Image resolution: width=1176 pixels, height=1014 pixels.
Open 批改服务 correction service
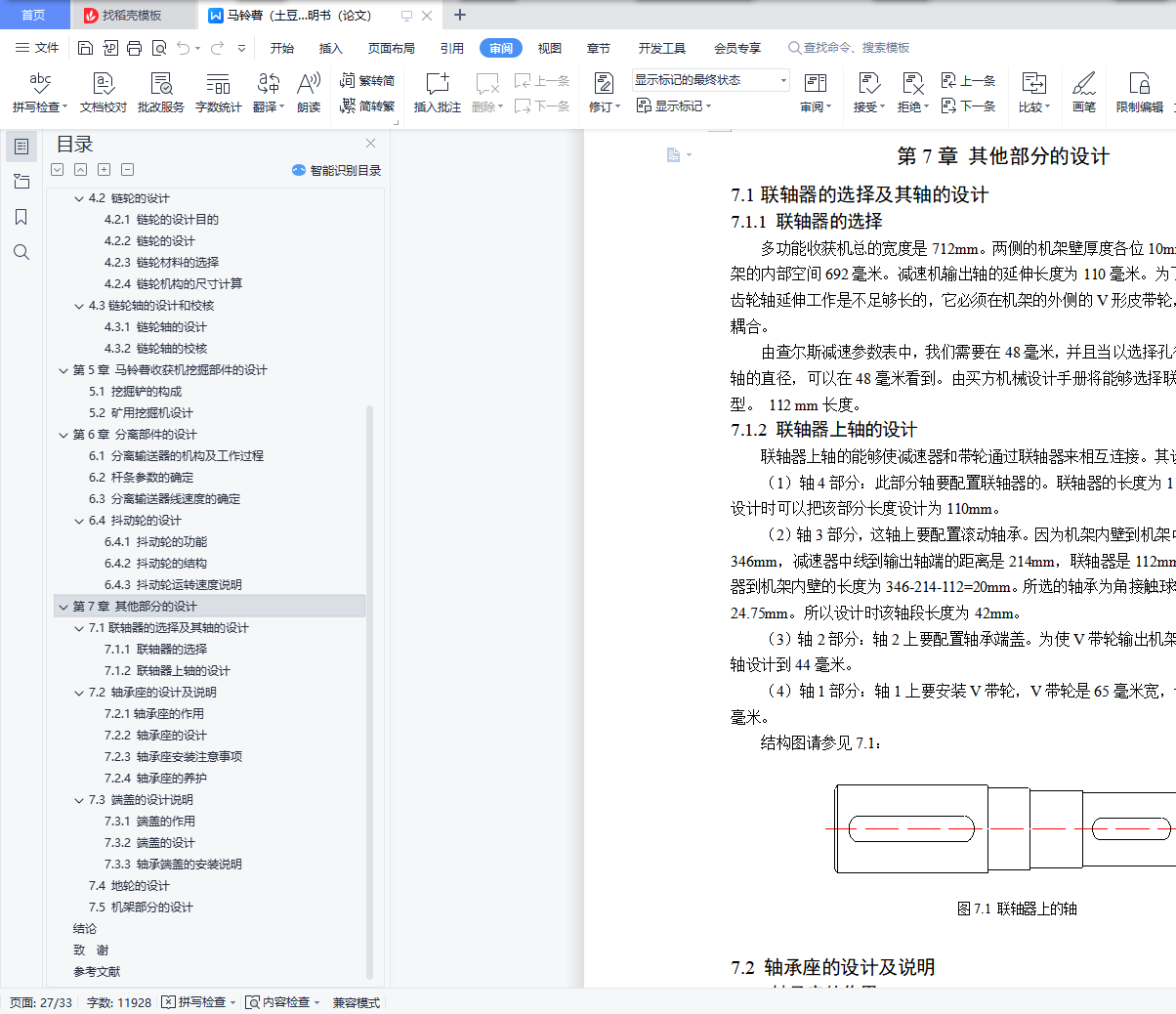click(161, 93)
